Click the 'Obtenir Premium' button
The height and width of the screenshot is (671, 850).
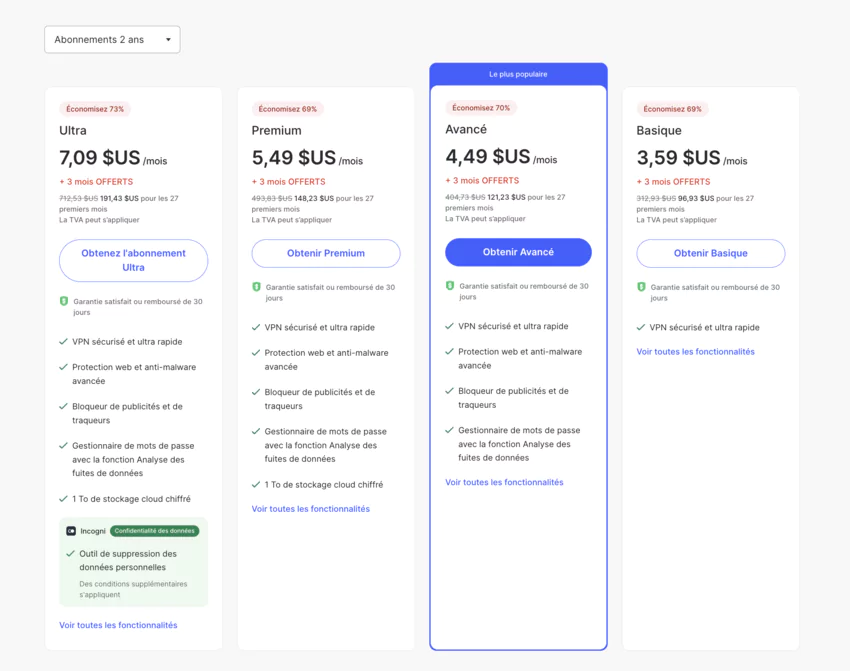pyautogui.click(x=325, y=253)
